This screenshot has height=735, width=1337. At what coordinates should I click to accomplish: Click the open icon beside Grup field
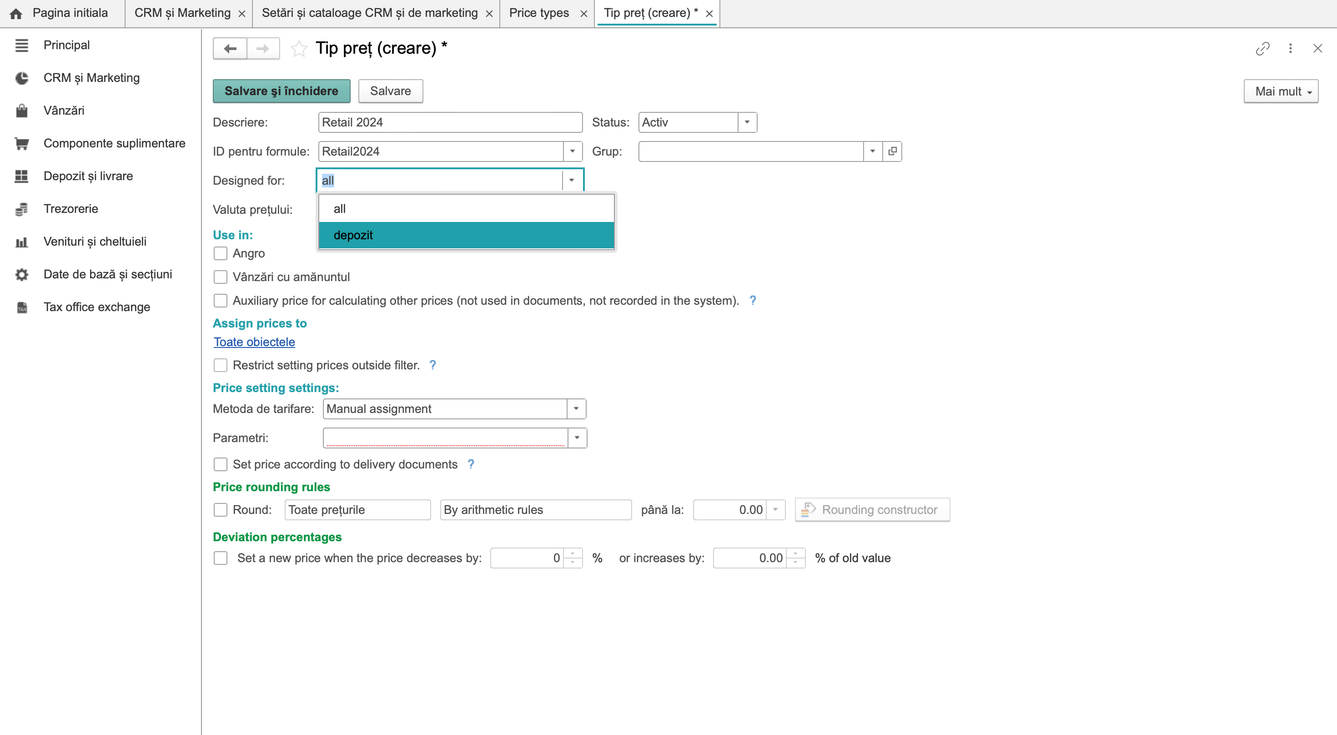[x=893, y=151]
